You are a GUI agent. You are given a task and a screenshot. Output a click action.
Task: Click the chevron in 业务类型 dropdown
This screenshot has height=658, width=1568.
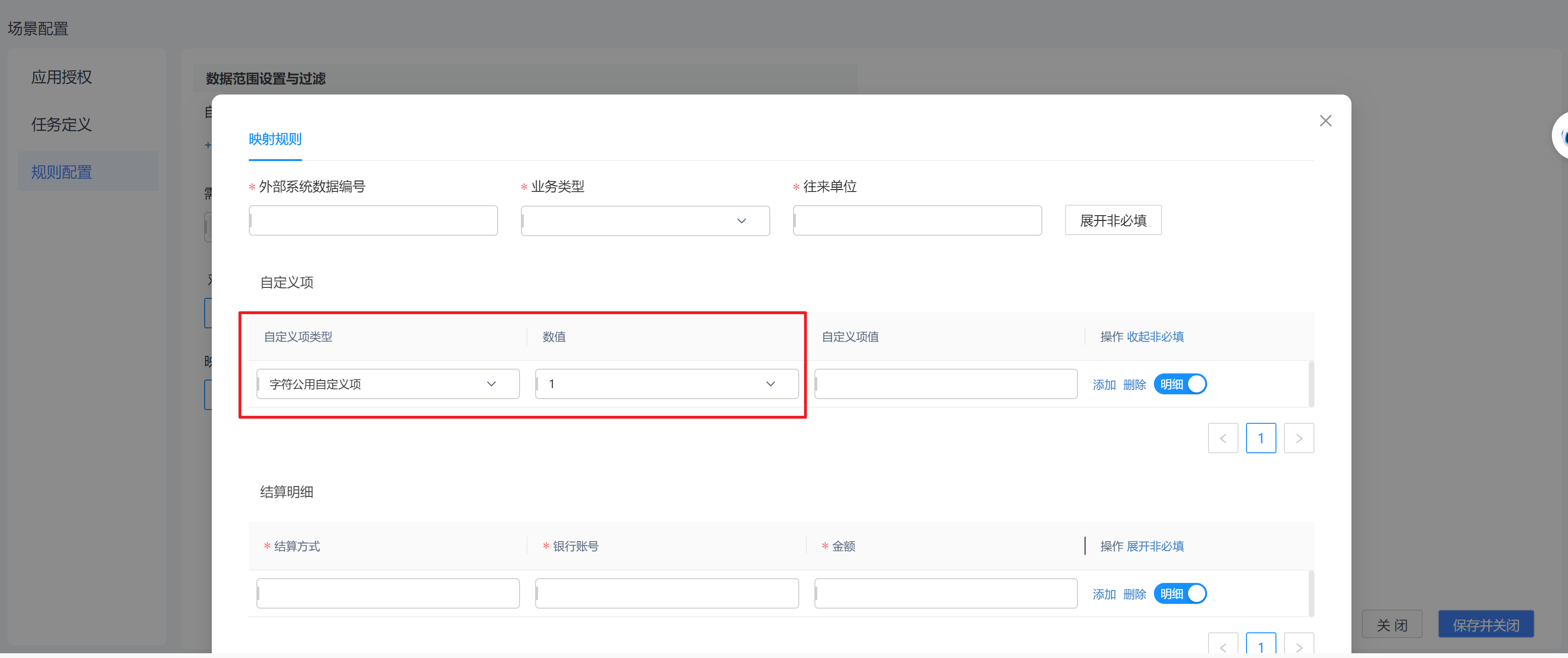[x=741, y=220]
